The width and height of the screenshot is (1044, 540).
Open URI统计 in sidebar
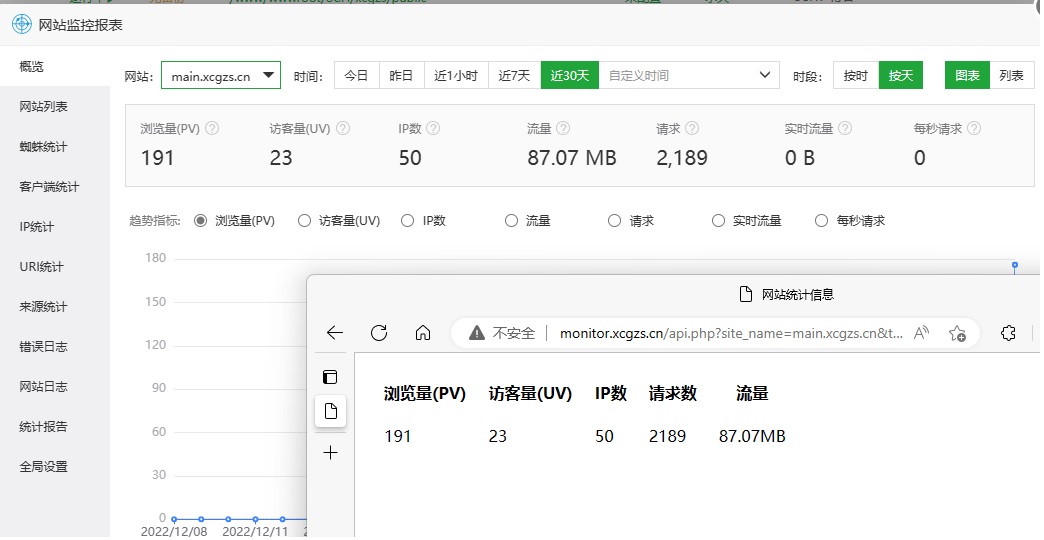pos(55,266)
